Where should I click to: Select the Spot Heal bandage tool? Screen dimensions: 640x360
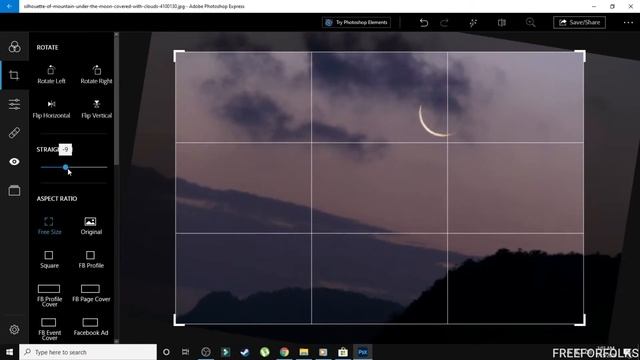tap(14, 133)
